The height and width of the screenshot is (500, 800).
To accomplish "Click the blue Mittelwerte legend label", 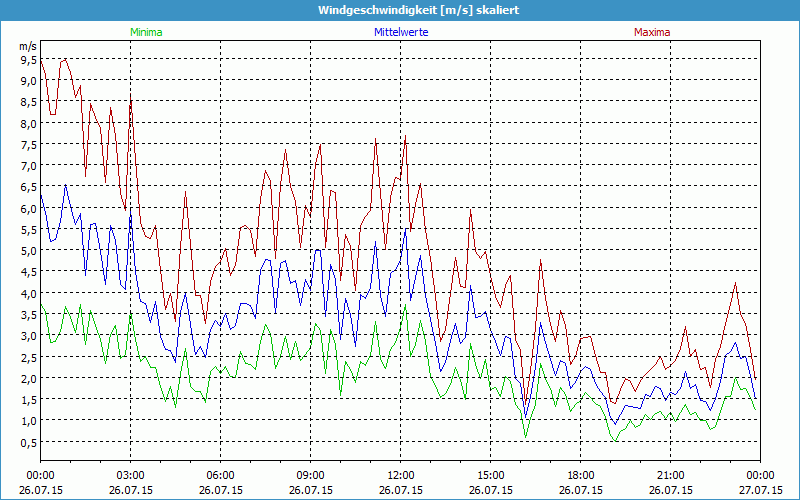I will [401, 32].
